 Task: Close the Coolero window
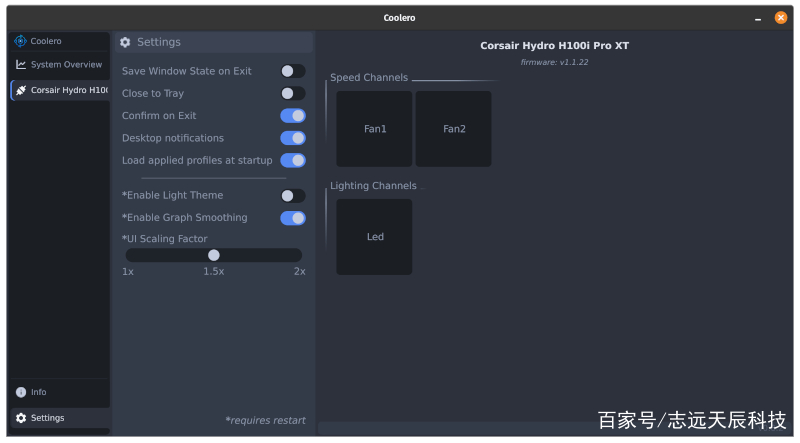781,17
